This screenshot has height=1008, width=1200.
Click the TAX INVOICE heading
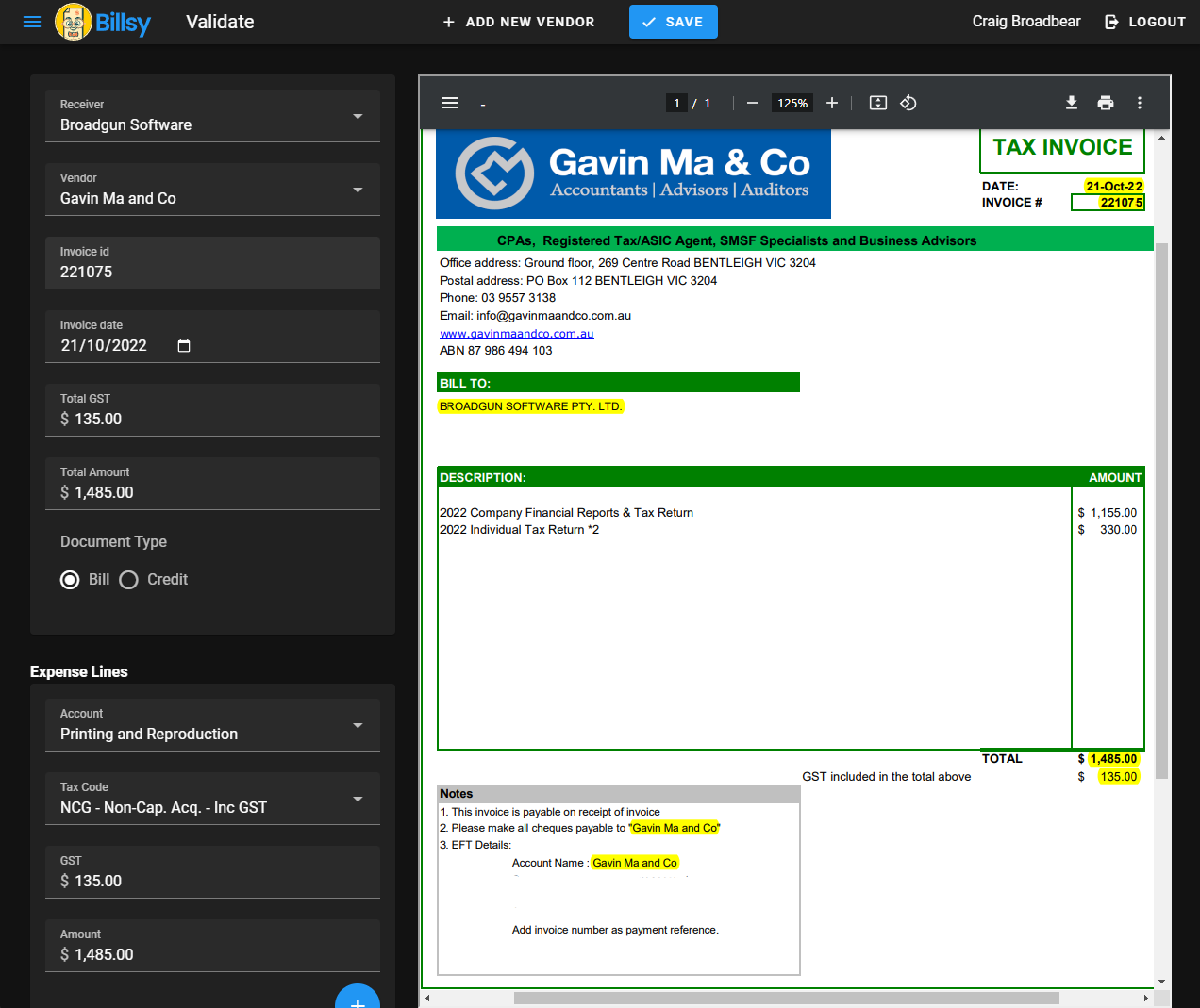pyautogui.click(x=1062, y=147)
